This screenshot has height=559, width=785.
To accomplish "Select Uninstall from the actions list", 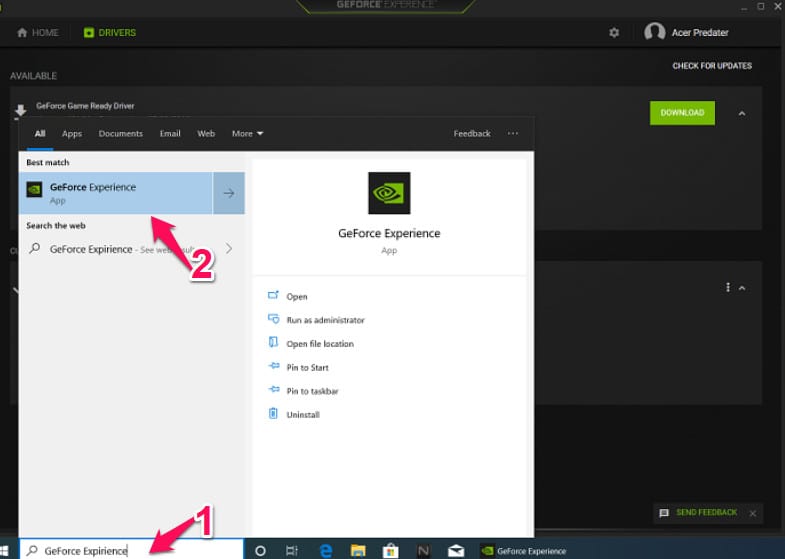I will tap(303, 414).
